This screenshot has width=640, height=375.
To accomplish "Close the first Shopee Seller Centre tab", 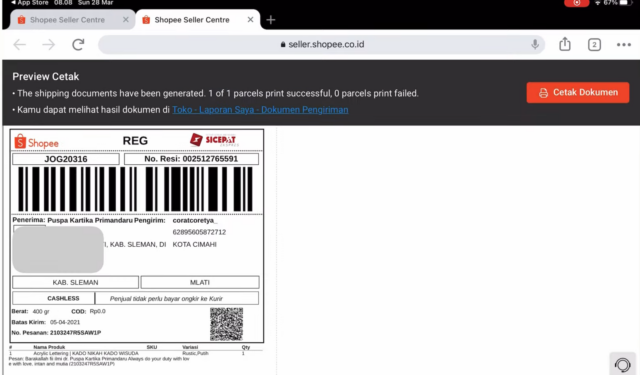I will pyautogui.click(x=126, y=20).
